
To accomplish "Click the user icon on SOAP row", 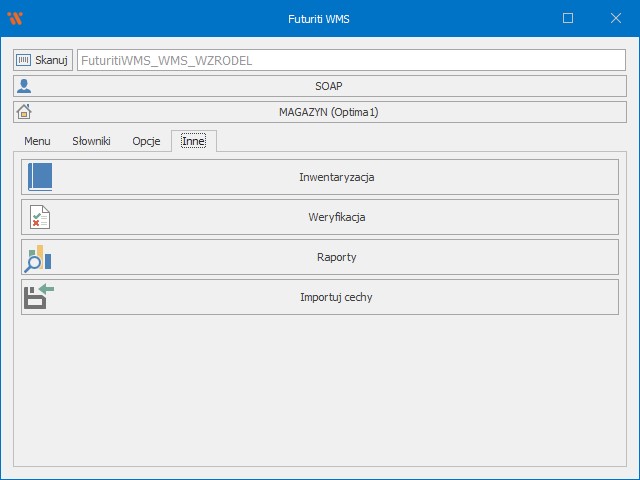I will click(x=25, y=86).
